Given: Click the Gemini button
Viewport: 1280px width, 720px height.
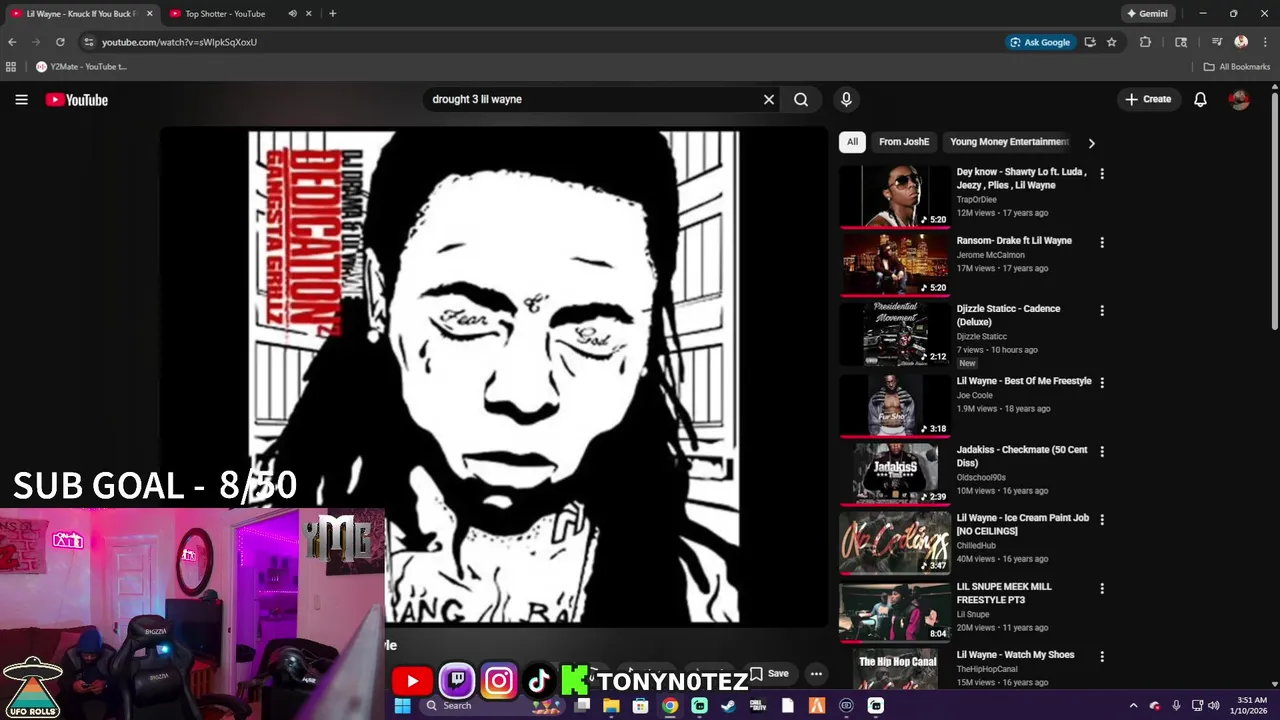Looking at the screenshot, I should point(1147,14).
